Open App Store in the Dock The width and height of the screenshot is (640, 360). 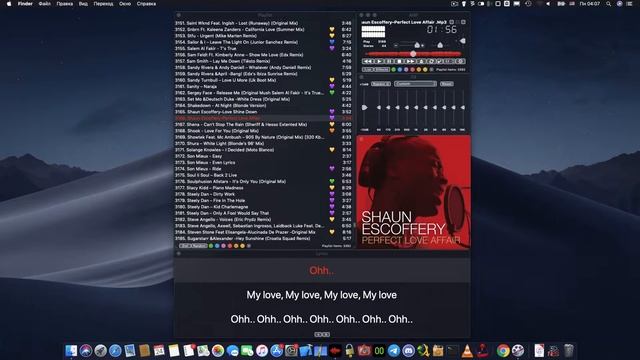pyautogui.click(x=277, y=351)
